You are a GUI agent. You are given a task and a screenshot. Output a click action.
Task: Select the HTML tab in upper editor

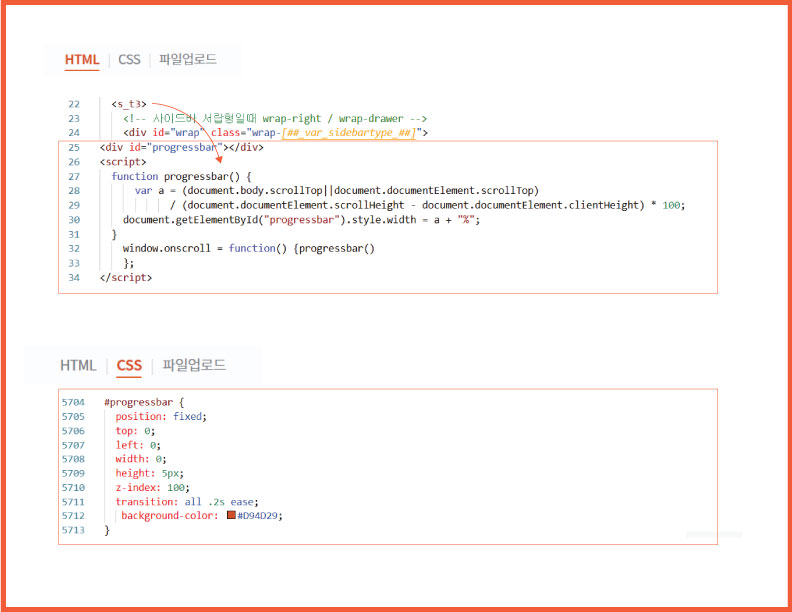[x=82, y=60]
